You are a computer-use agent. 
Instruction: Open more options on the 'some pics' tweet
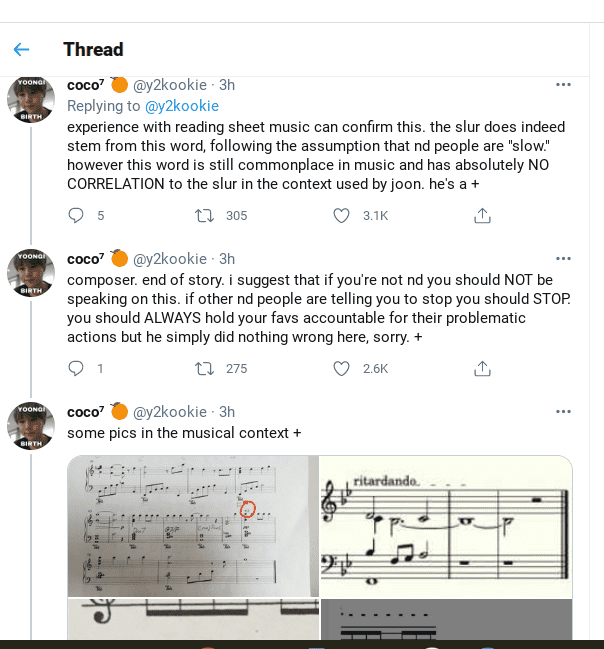[x=563, y=412]
